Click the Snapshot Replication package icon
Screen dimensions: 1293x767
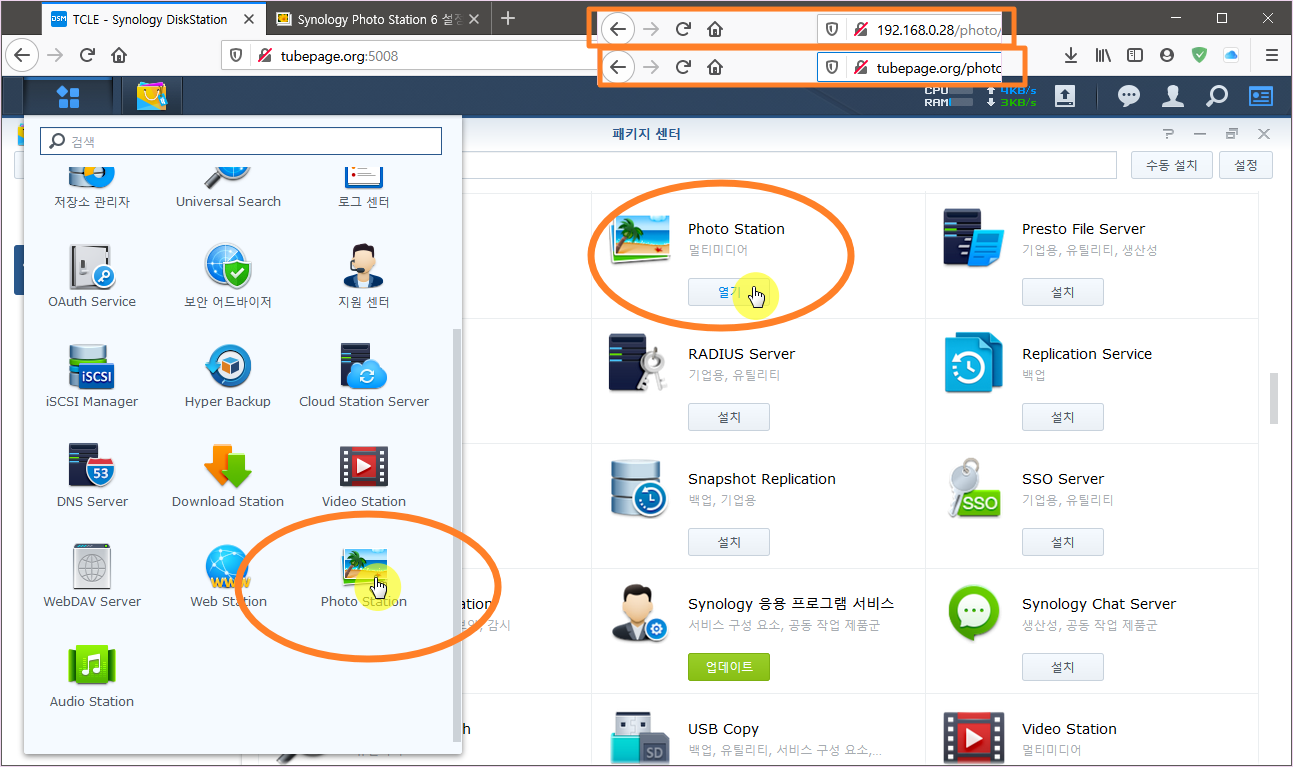tap(637, 487)
